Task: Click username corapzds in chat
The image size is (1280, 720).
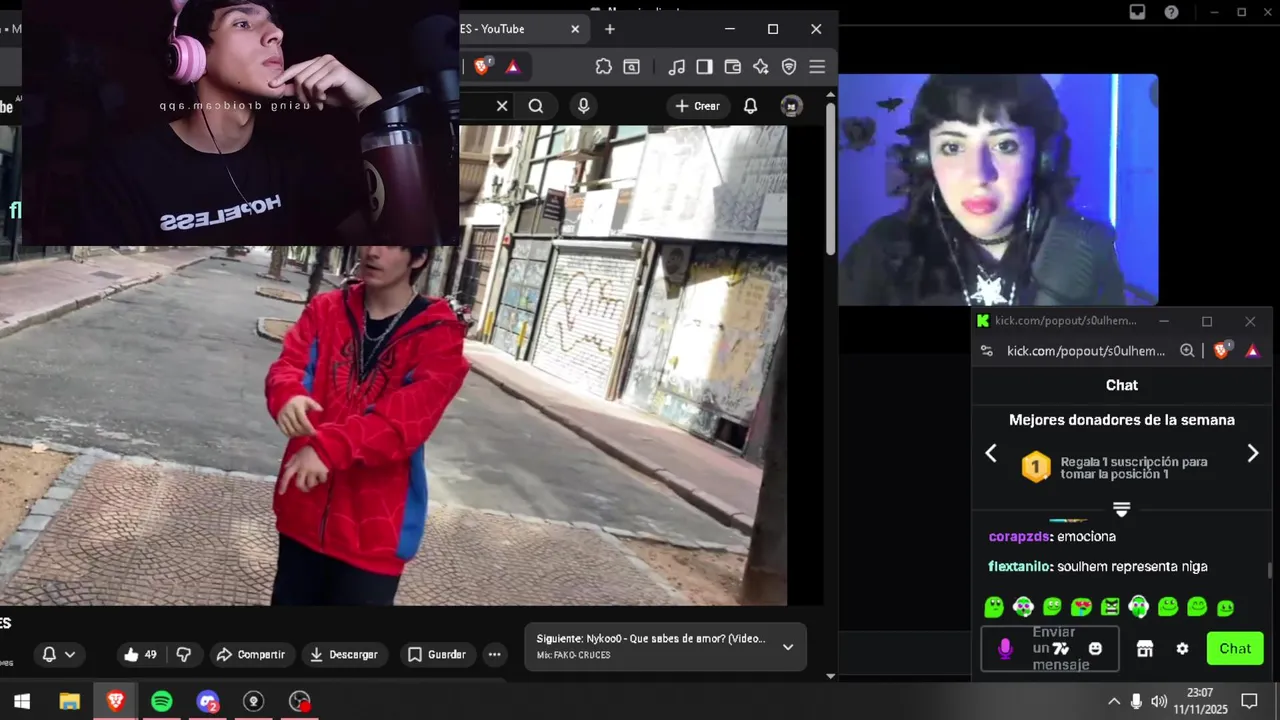Action: coord(1020,537)
